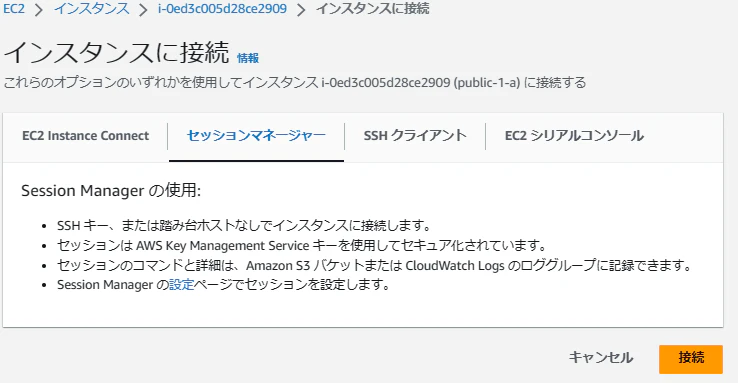The height and width of the screenshot is (383, 738).
Task: Open instance i-0ed3c005d28ce2909 breadcrumb link
Action: (222, 8)
